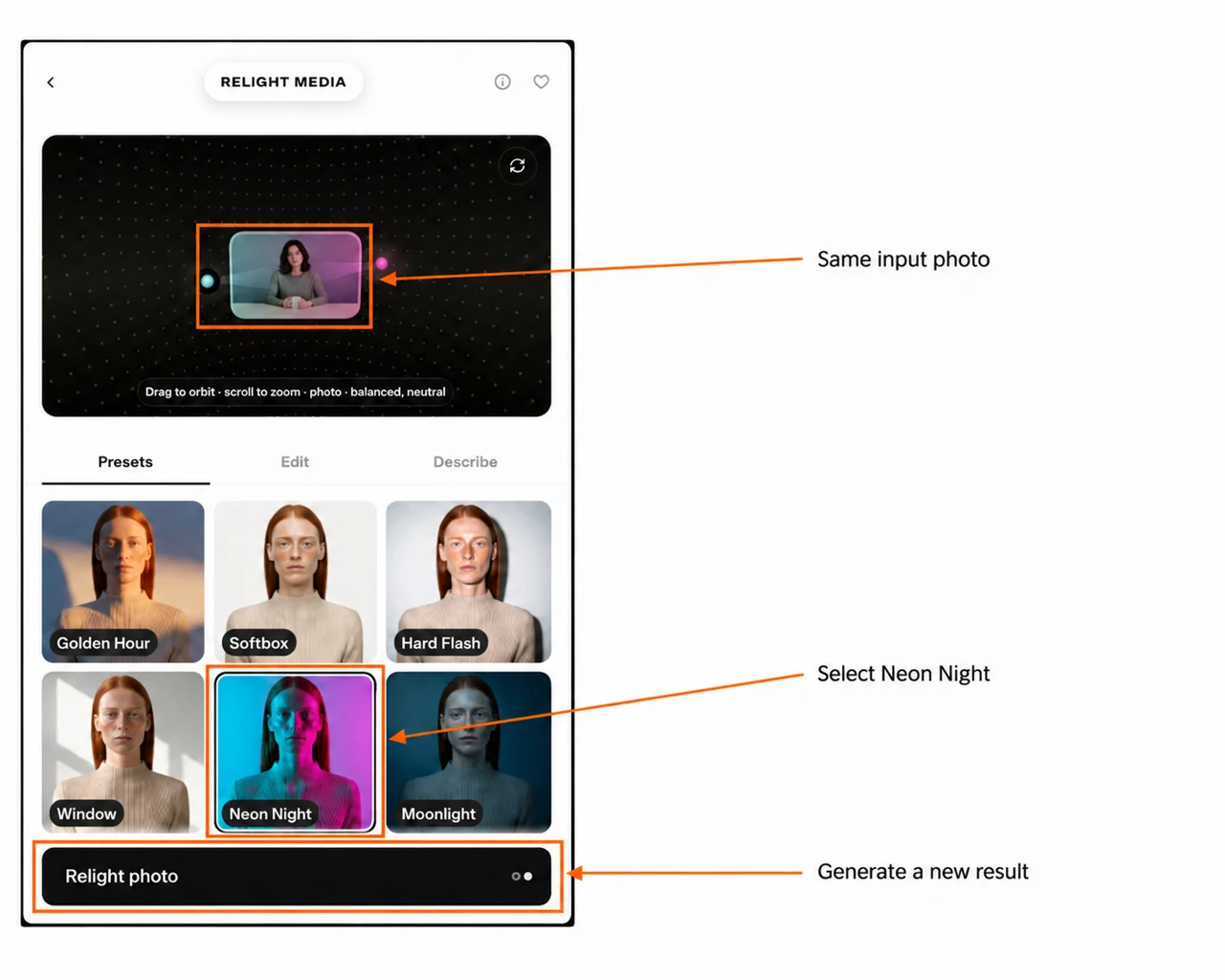This screenshot has height=980, width=1225.
Task: Switch to the Edit tab
Action: click(x=295, y=462)
